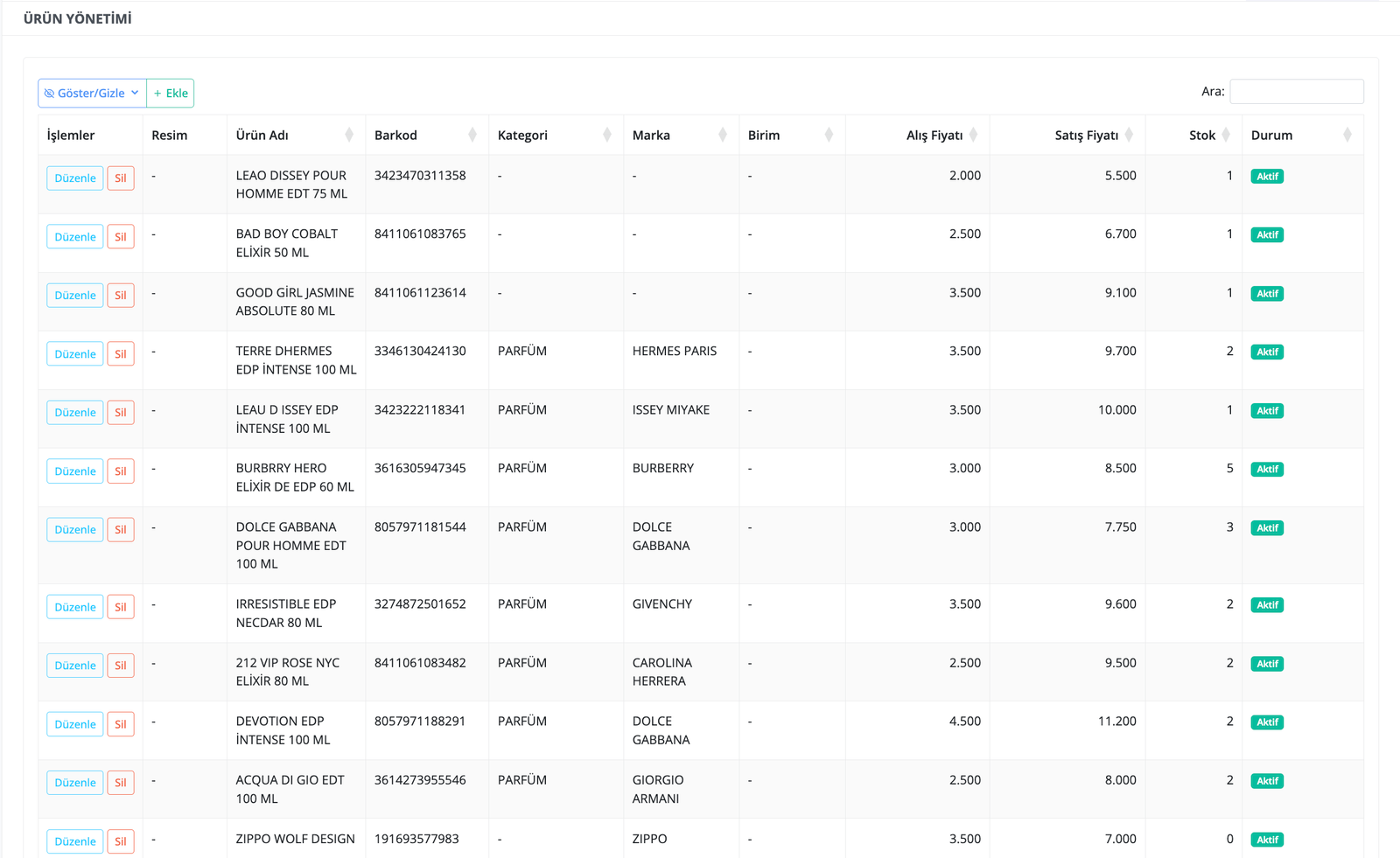Click CAROLINA HERRERA brand cell
1400x858 pixels.
[662, 672]
